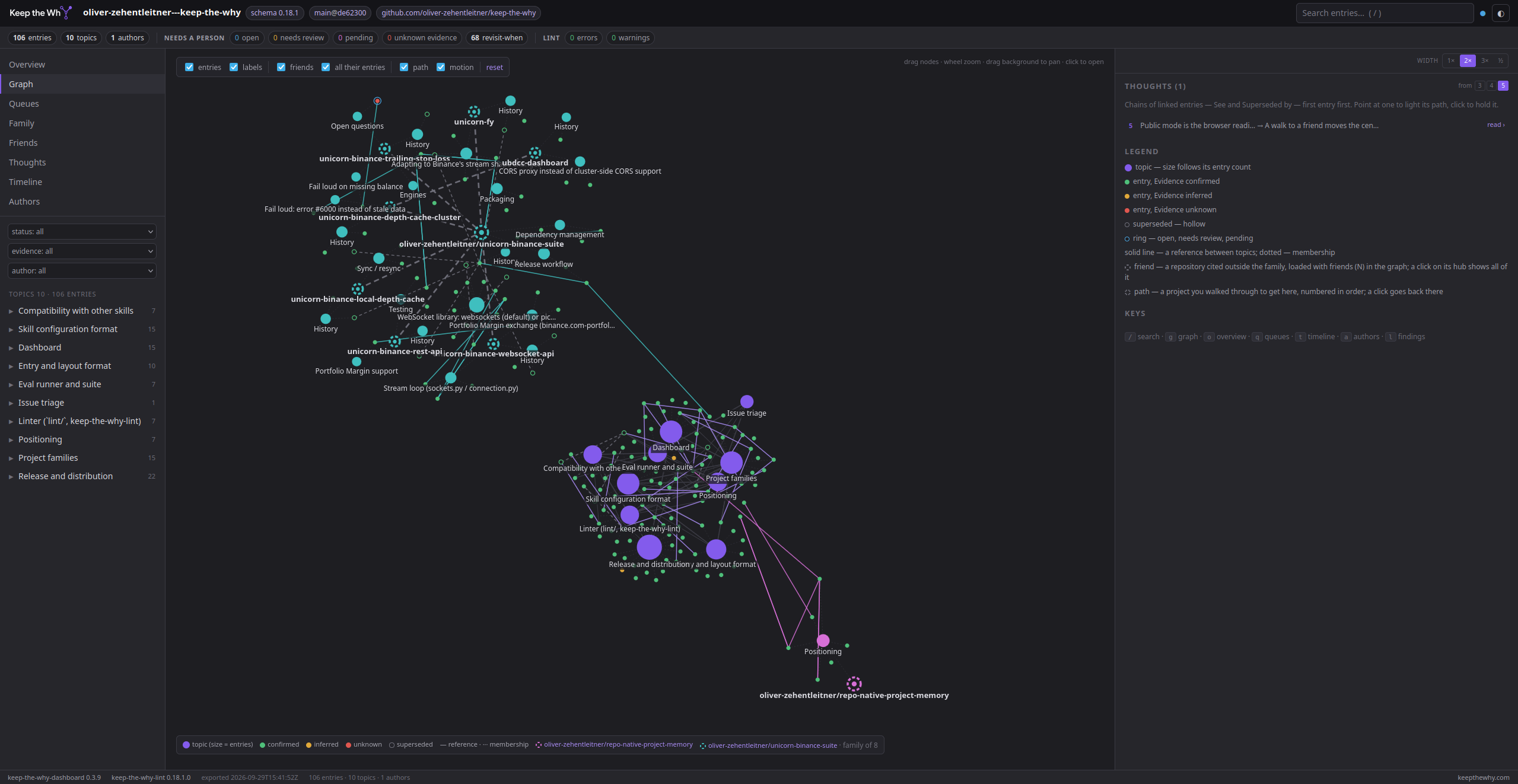Select the Linter topic node circle
1518x784 pixels.
point(629,515)
